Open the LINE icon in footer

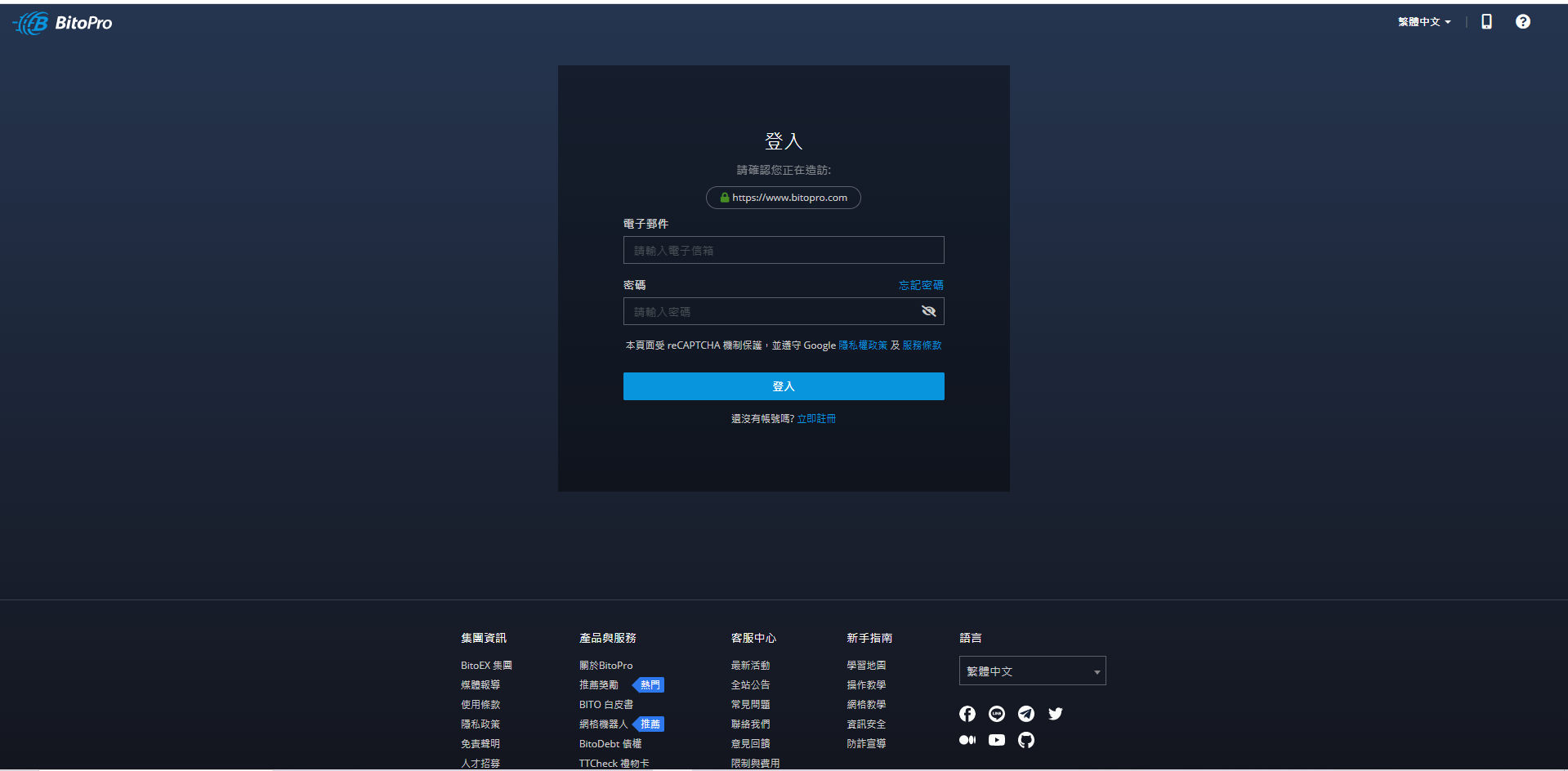997,714
